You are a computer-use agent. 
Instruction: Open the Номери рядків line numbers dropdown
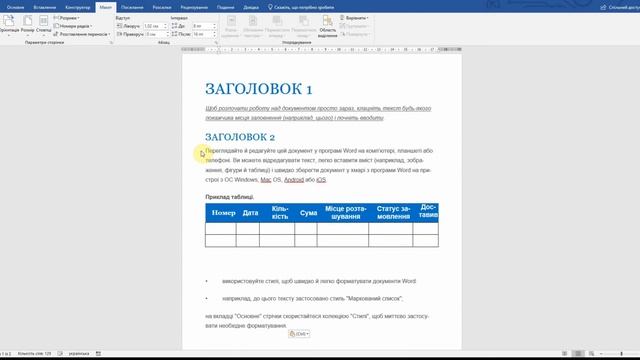pyautogui.click(x=73, y=26)
